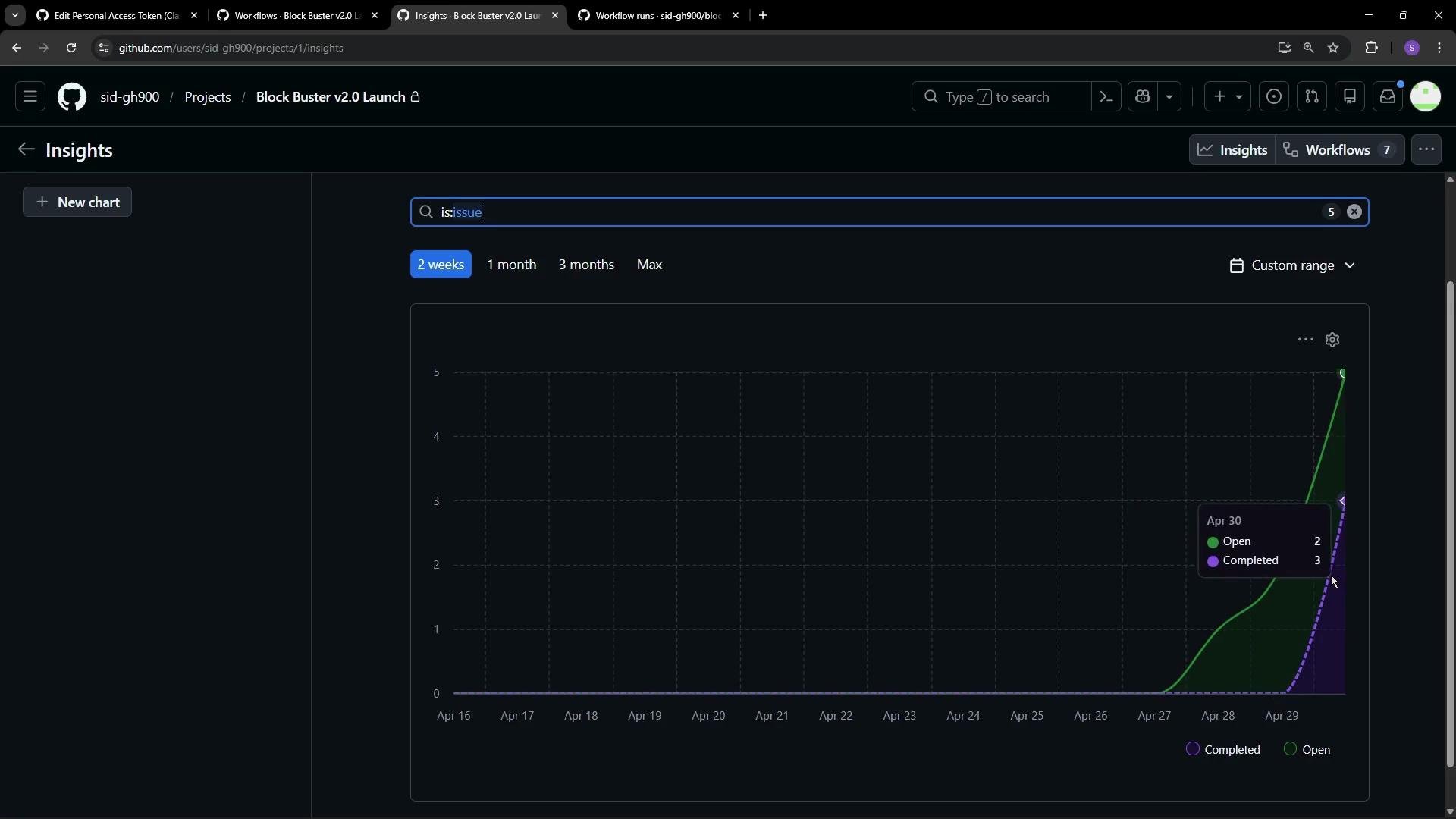Viewport: 1456px width, 819px height.
Task: Open the zoom indicator in address bar
Action: point(1308,48)
